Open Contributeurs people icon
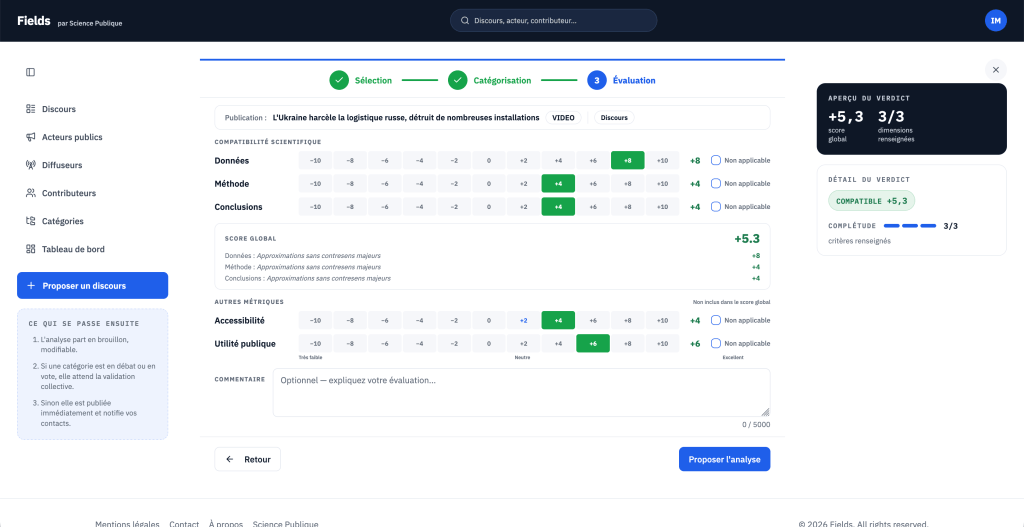Image resolution: width=1024 pixels, height=527 pixels. [30, 193]
